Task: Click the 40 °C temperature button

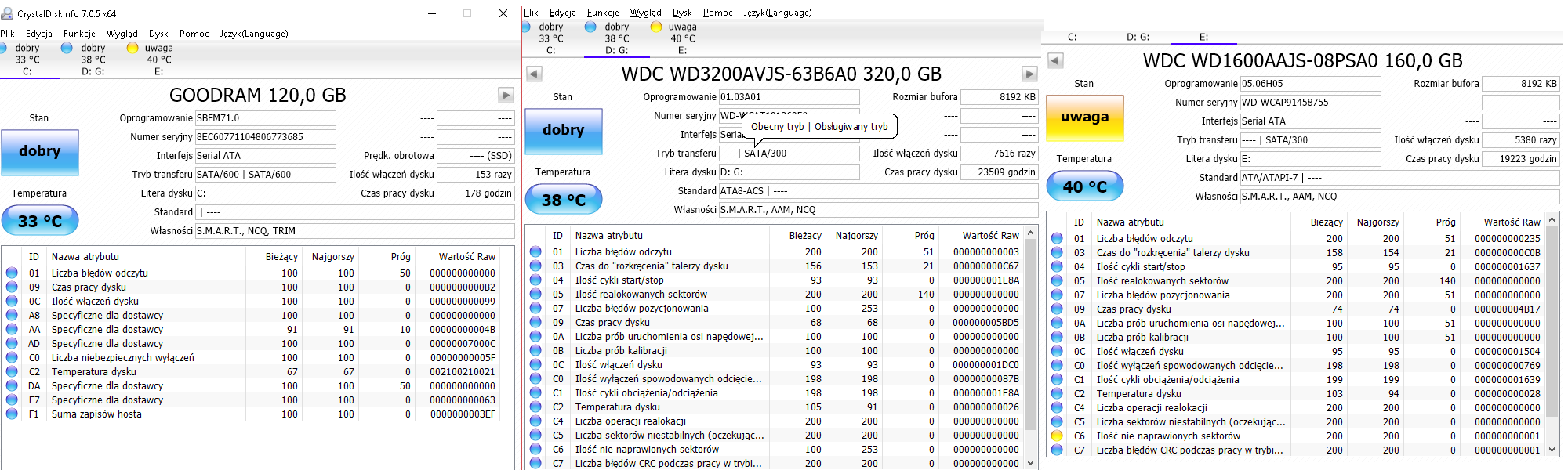Action: tap(1085, 186)
